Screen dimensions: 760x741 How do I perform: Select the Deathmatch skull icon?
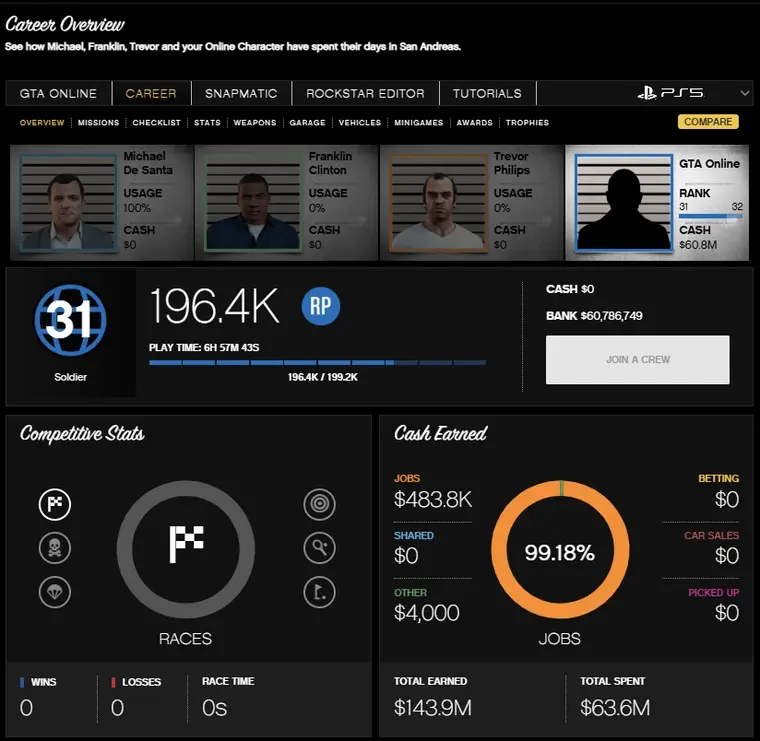[55, 548]
